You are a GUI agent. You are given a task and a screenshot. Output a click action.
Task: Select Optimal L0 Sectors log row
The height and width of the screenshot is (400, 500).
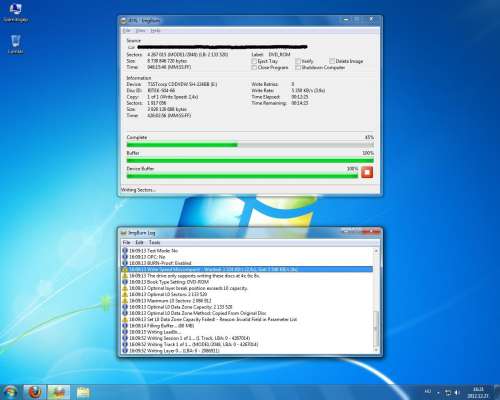tap(247, 294)
